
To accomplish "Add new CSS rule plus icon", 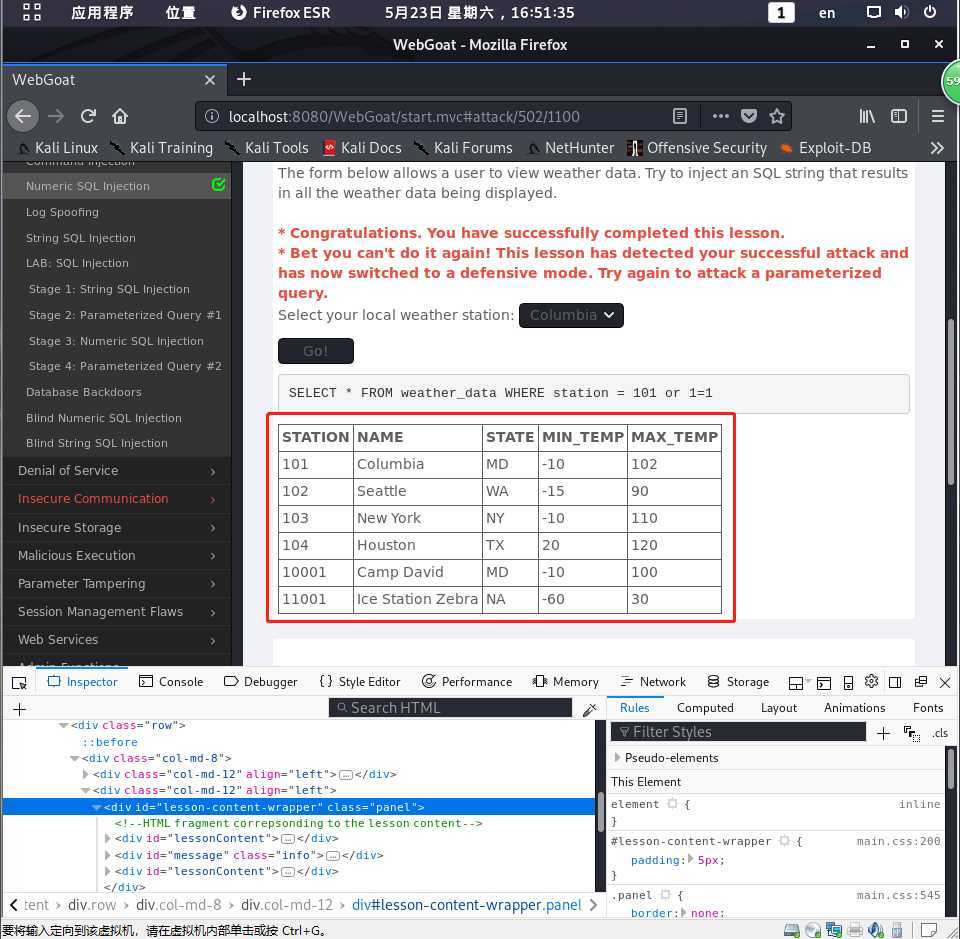I will click(x=883, y=733).
